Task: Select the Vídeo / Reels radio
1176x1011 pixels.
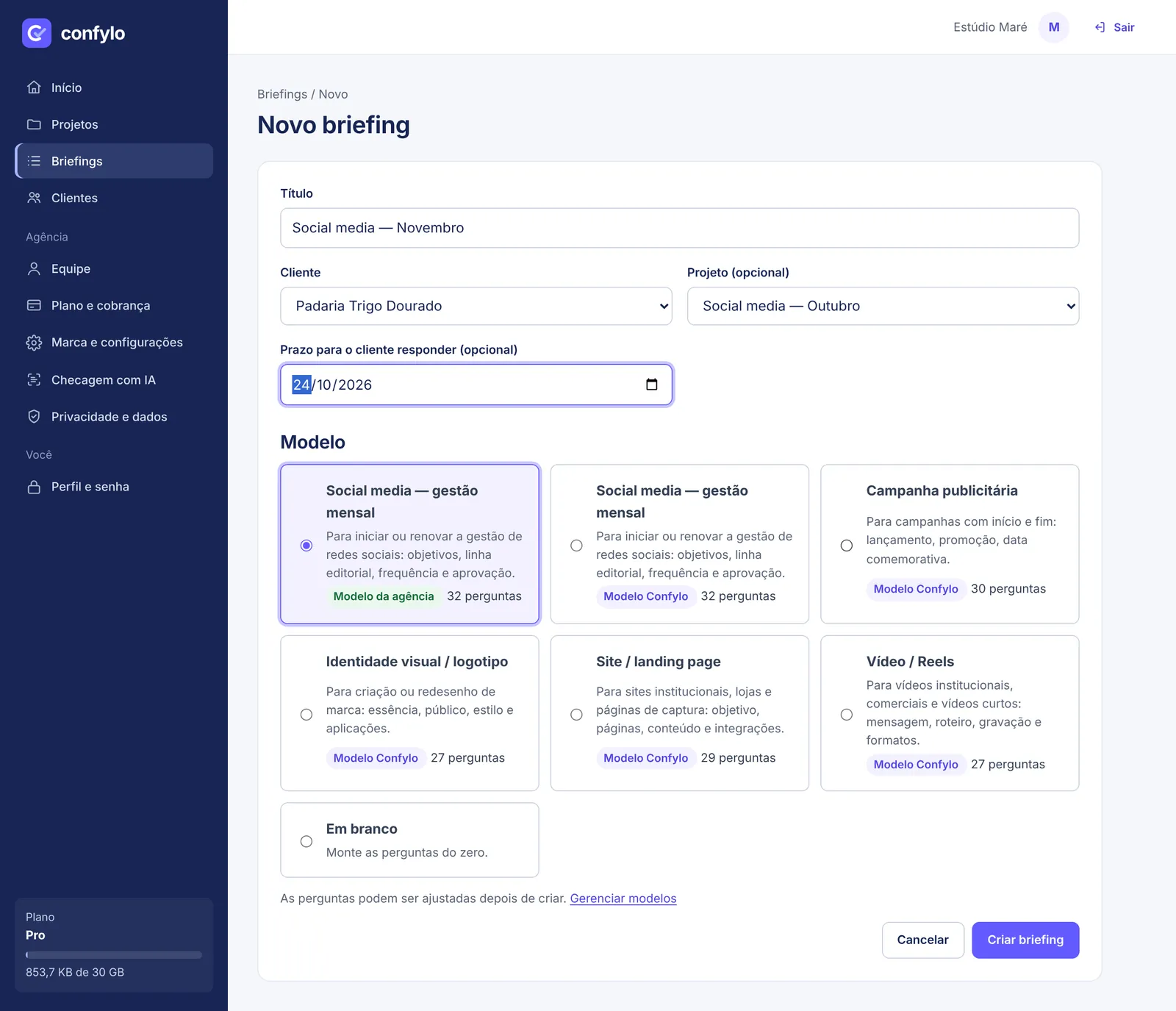Action: pos(847,715)
